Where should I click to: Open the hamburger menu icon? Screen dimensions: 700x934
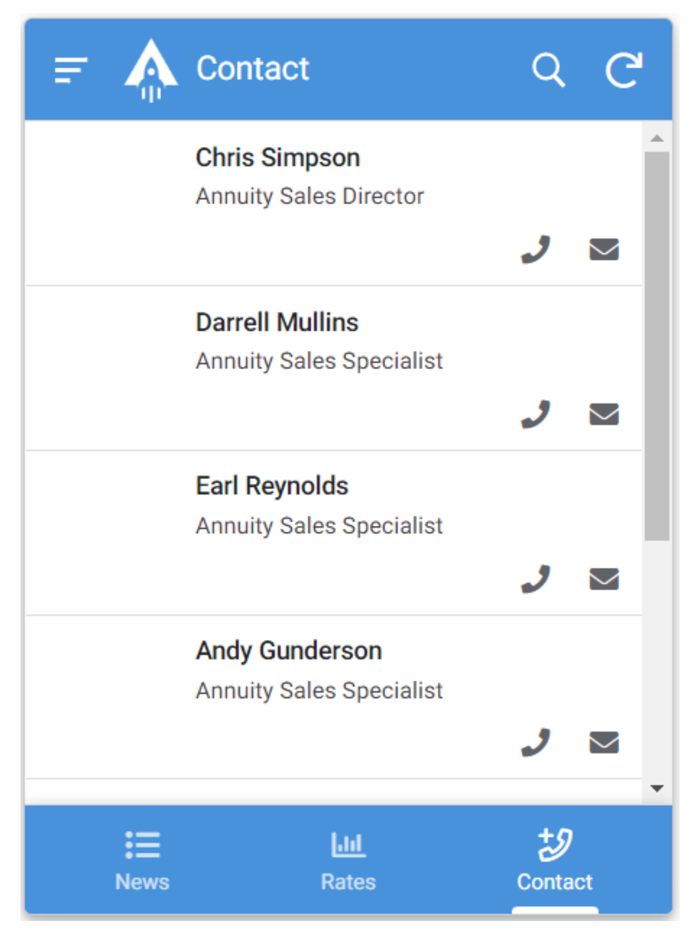click(71, 70)
